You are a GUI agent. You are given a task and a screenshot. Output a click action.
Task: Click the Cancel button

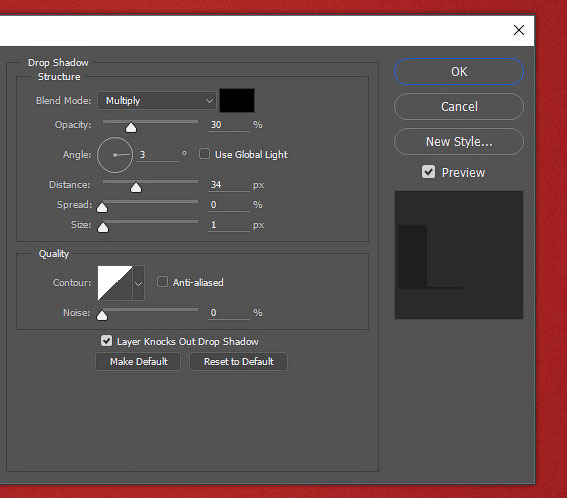coord(459,107)
